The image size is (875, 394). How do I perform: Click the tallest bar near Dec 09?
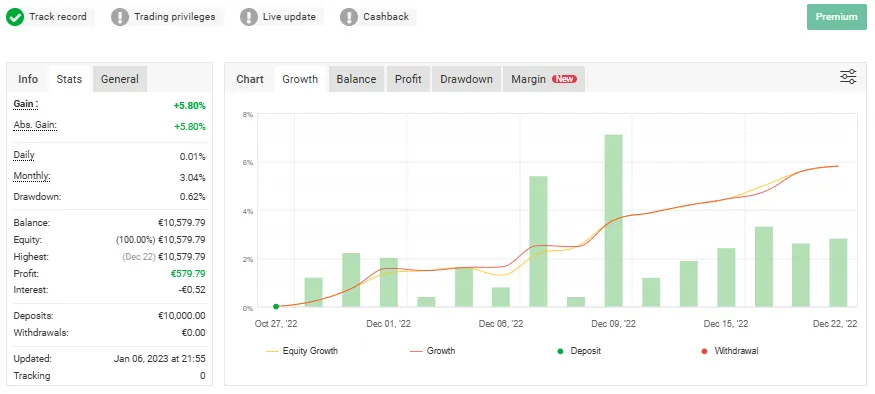(x=613, y=220)
